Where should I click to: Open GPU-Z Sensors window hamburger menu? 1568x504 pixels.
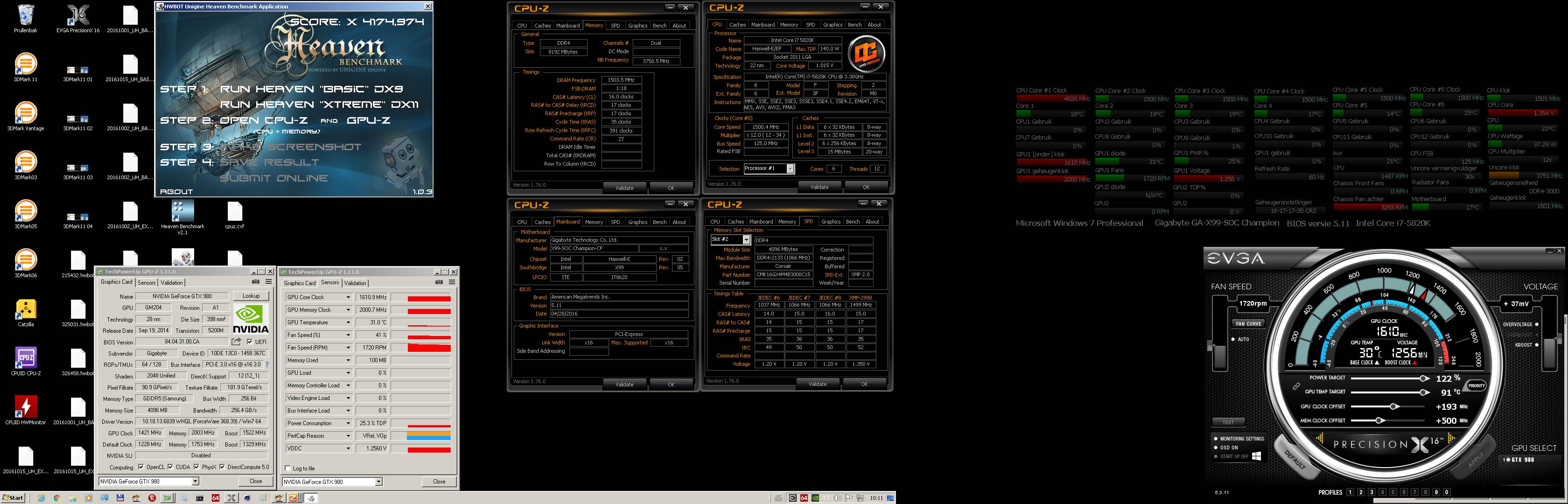(x=452, y=282)
